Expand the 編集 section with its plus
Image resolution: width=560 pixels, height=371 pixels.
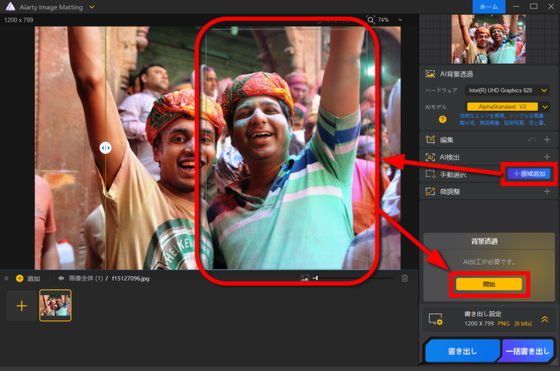[x=547, y=140]
